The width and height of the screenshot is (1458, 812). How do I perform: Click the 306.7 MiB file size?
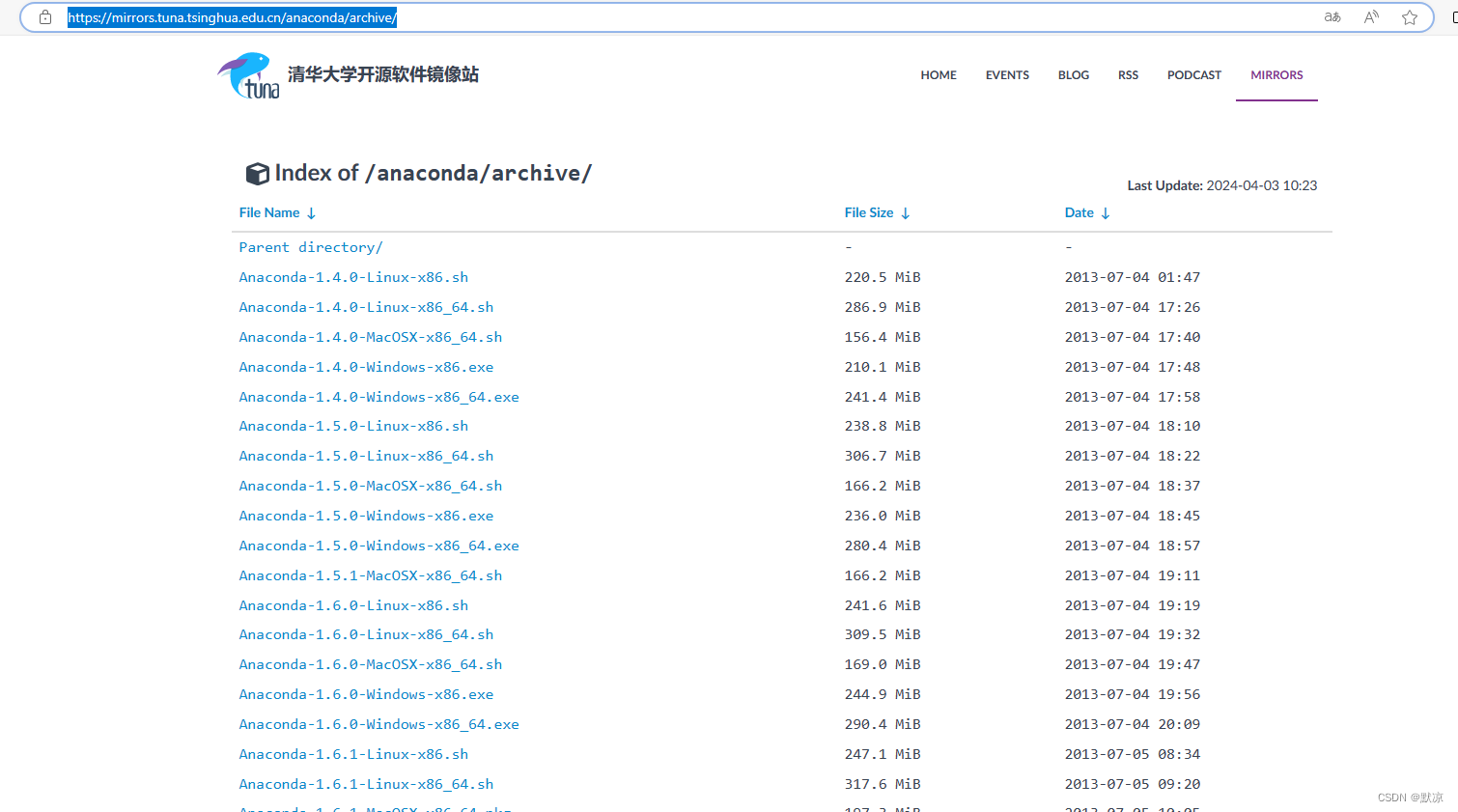point(883,457)
